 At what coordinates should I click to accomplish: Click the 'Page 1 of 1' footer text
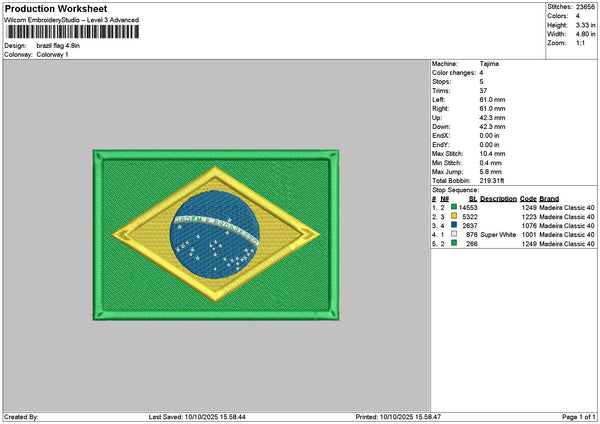point(579,417)
